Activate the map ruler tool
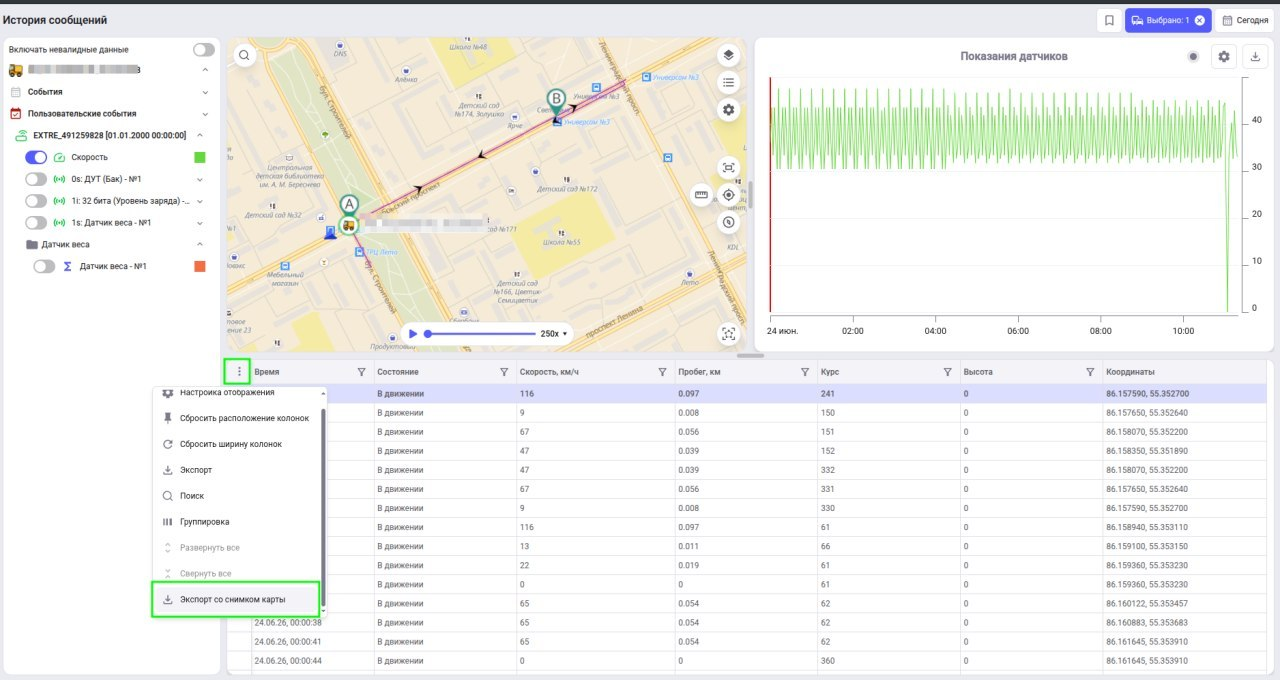The height and width of the screenshot is (680, 1280). [x=701, y=194]
